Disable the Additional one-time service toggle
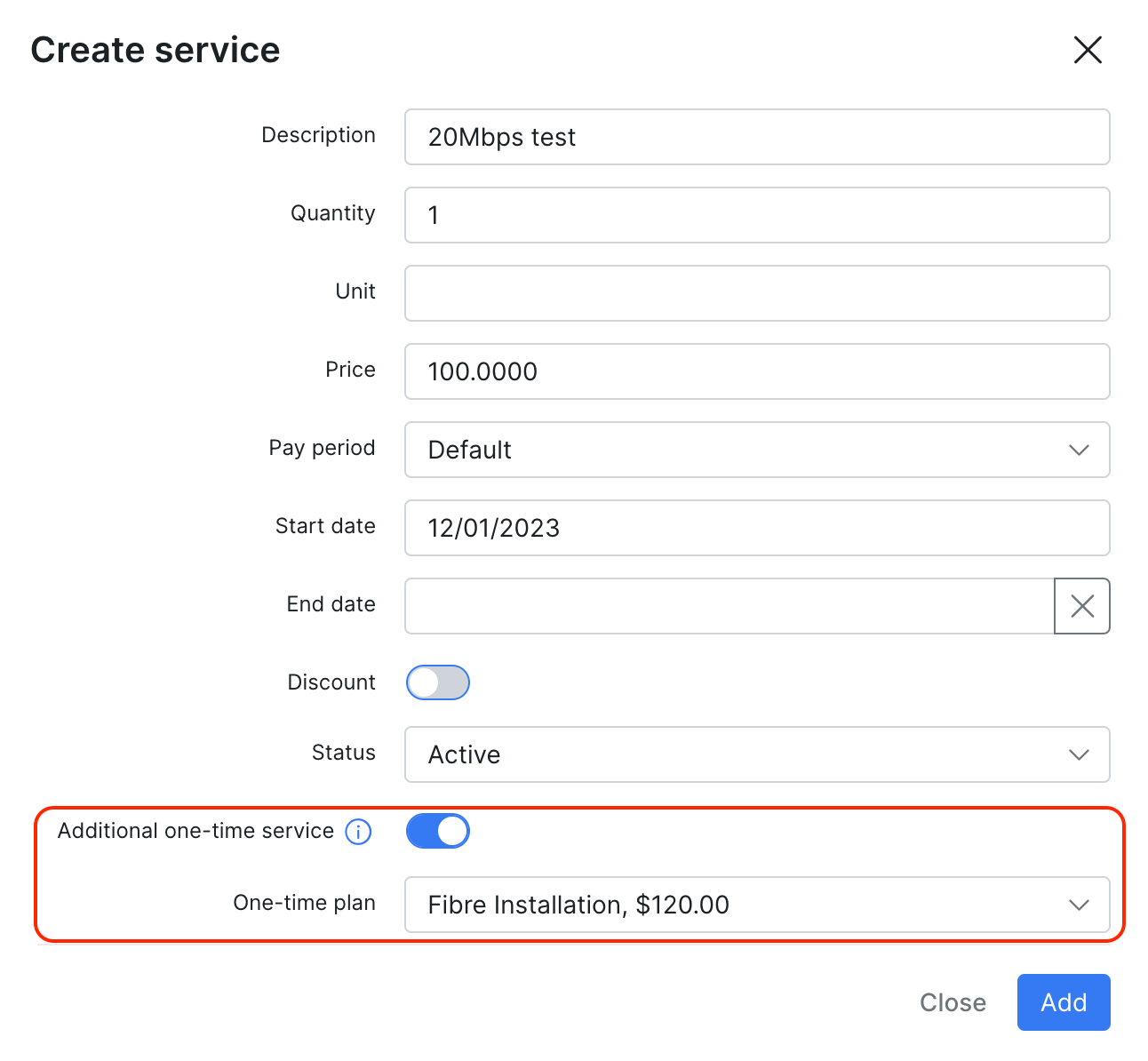1148x1061 pixels. tap(437, 831)
